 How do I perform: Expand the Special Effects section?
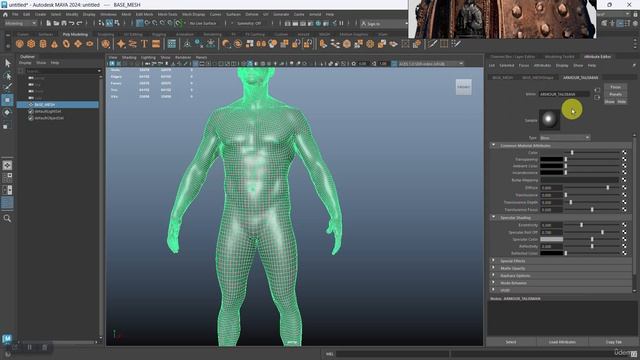click(493, 261)
